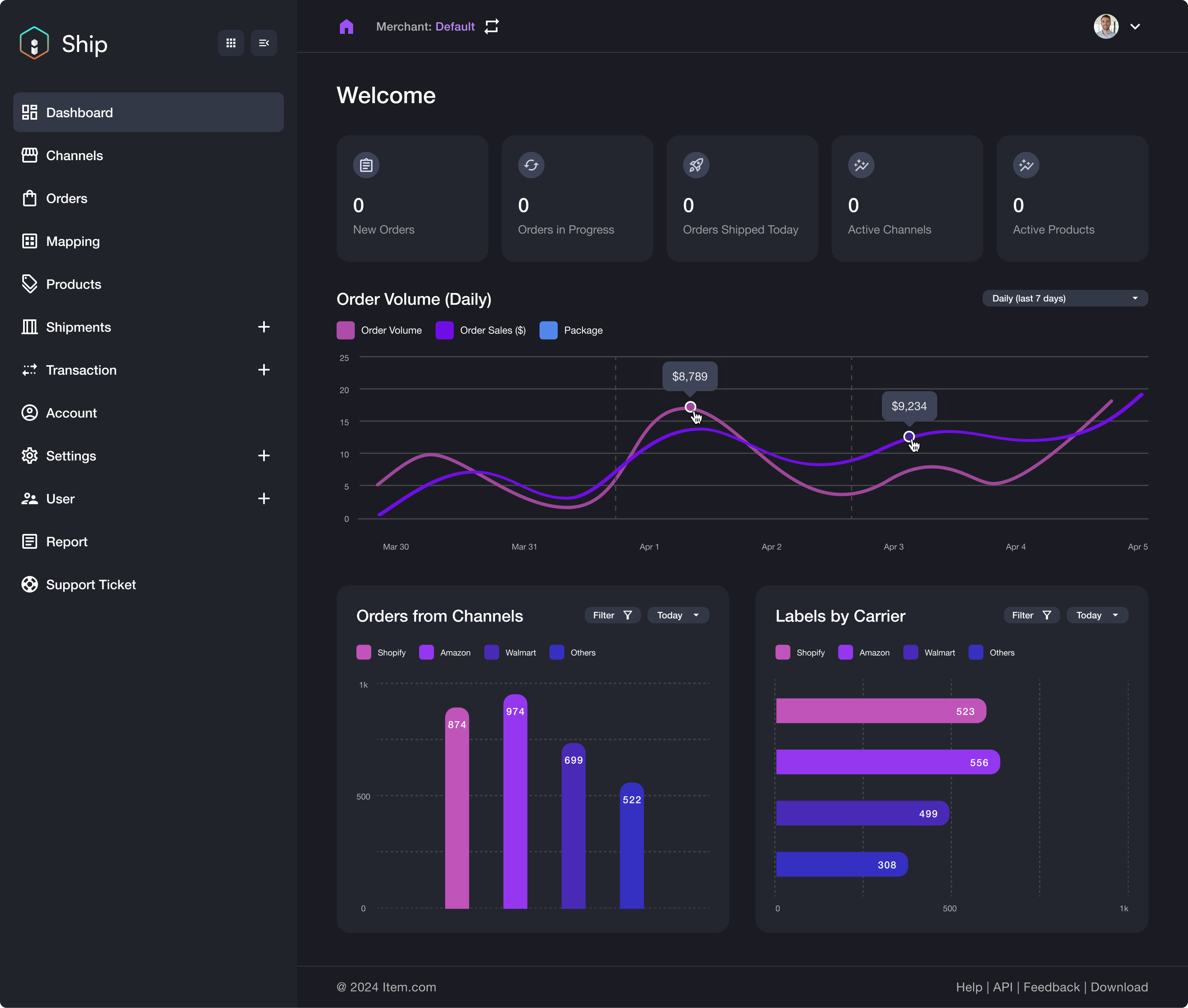Click the Active Channels sparkline icon
Screen dimensions: 1188x1008
(x=861, y=165)
